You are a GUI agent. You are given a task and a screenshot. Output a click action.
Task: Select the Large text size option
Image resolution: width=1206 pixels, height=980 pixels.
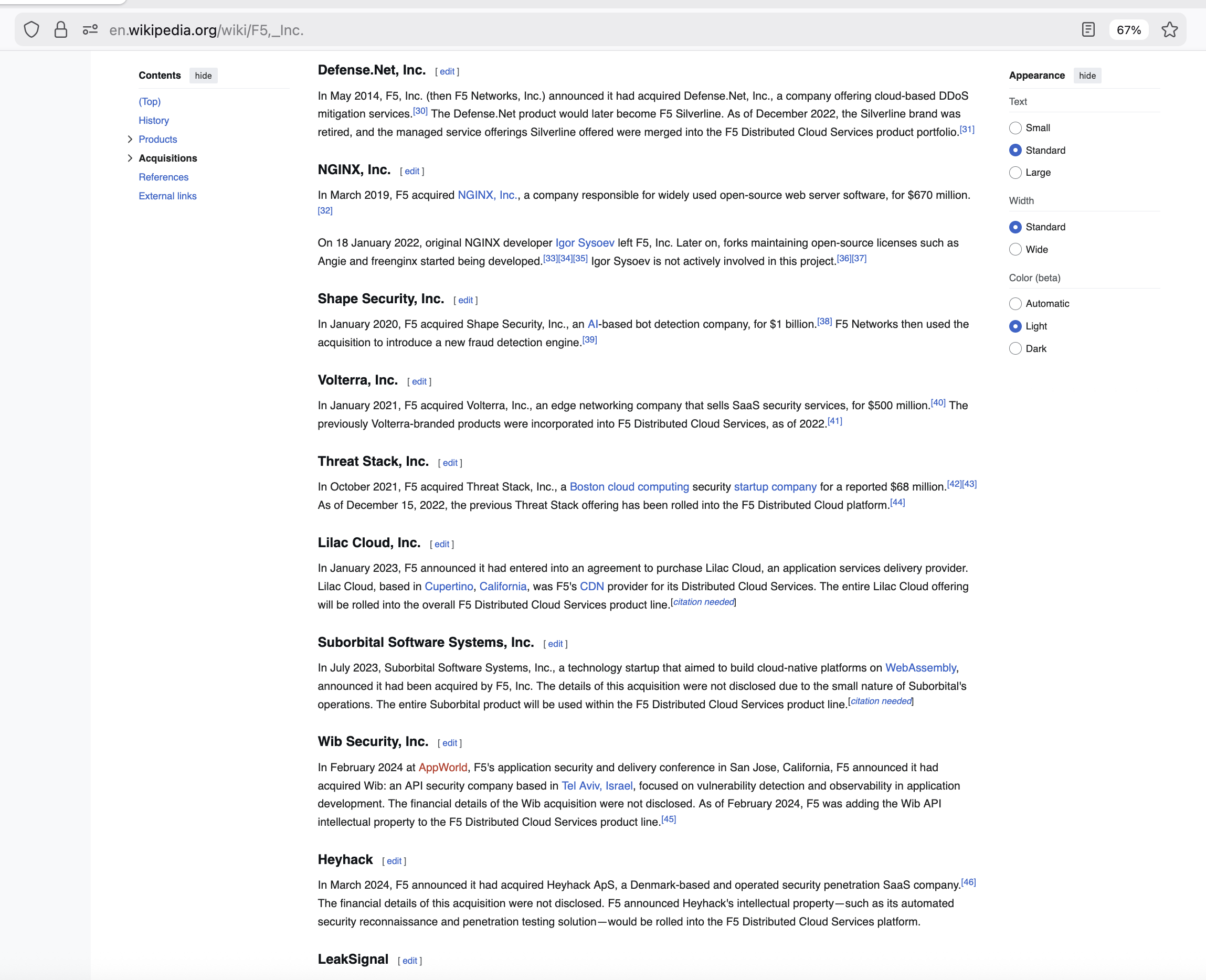1015,173
